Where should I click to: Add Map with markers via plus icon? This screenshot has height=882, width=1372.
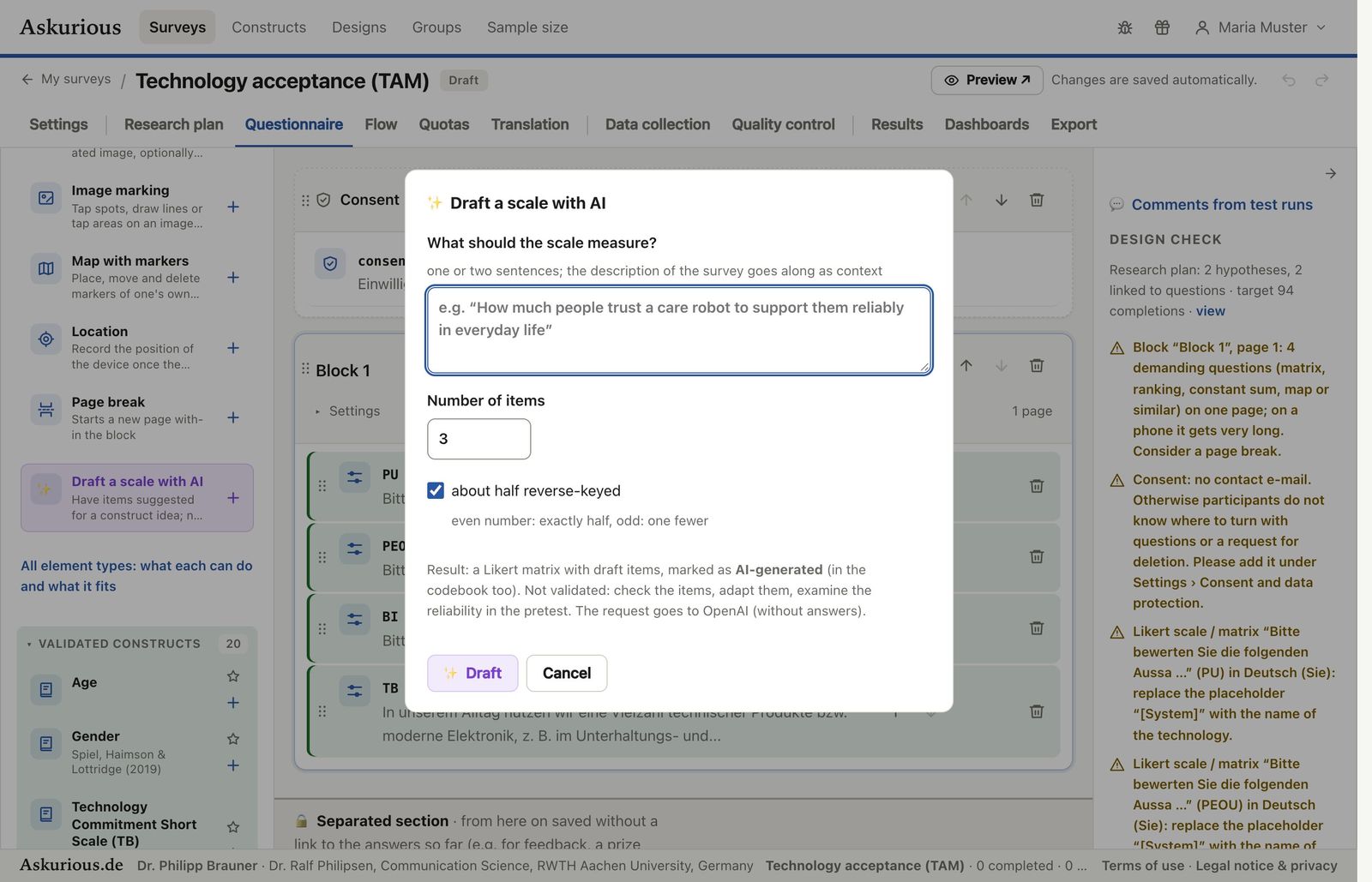point(233,277)
